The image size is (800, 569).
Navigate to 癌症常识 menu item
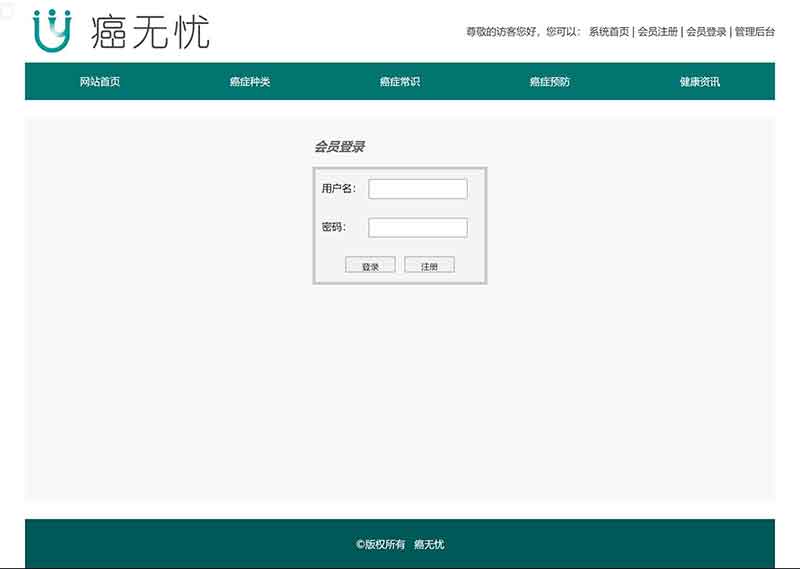pyautogui.click(x=400, y=82)
